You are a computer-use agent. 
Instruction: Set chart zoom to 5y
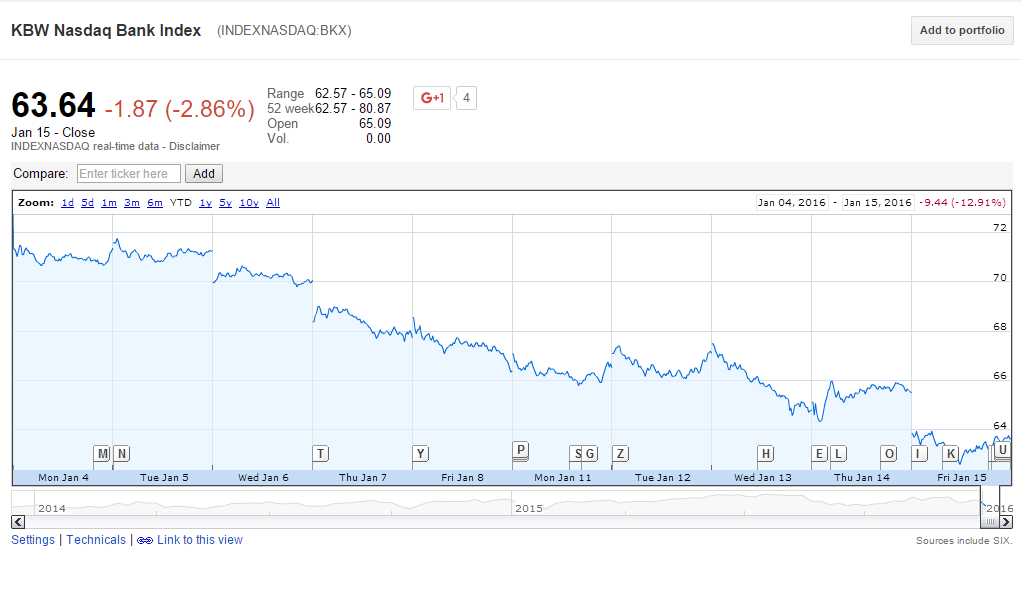[x=226, y=203]
